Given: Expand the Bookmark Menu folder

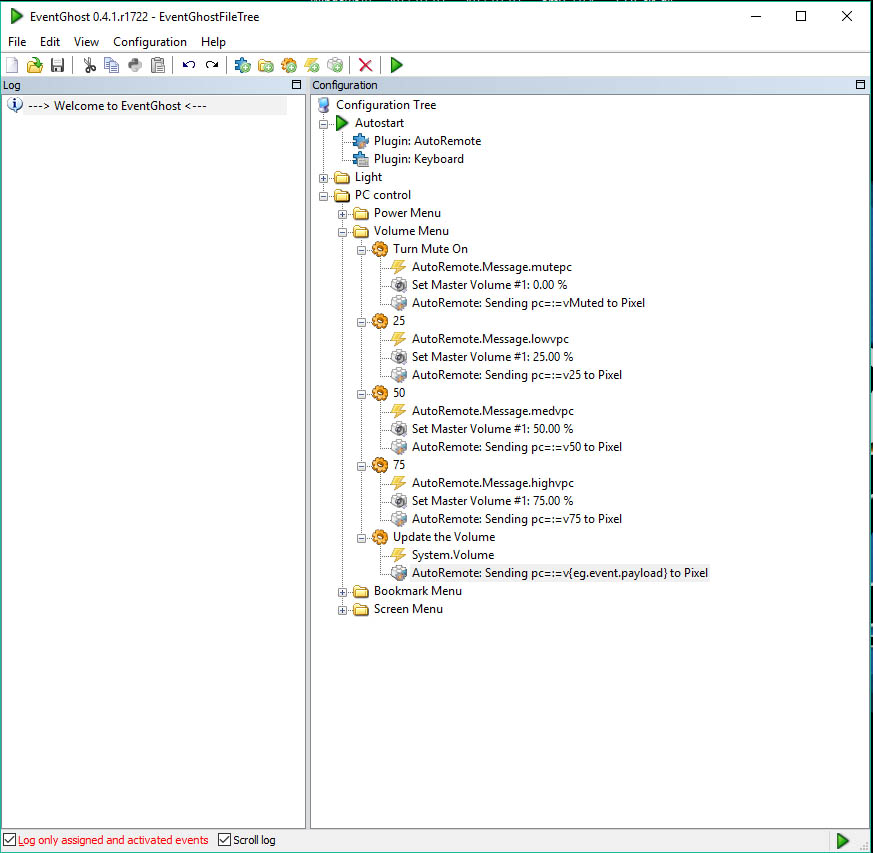Looking at the screenshot, I should tap(342, 592).
